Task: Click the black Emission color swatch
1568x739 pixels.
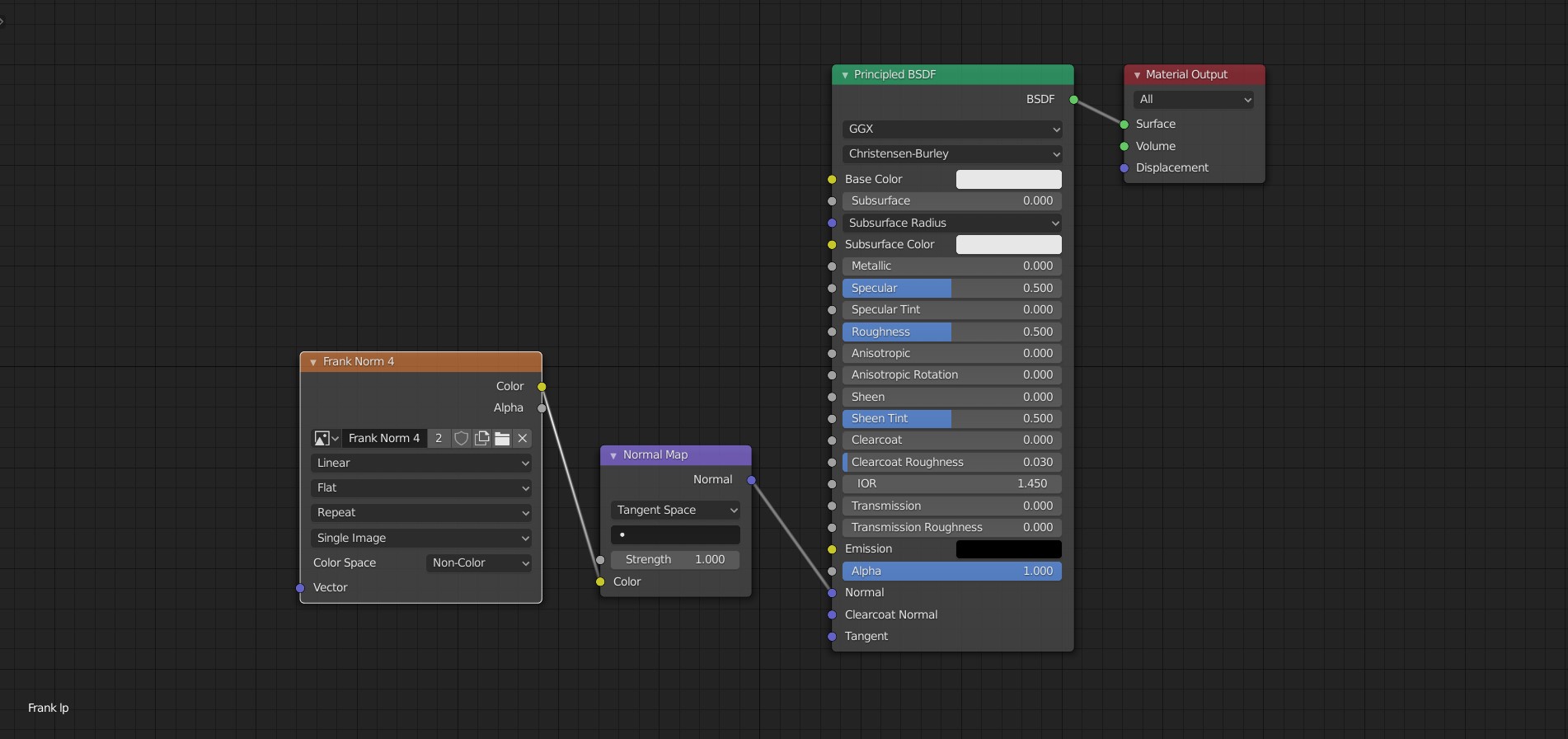Action: coord(1008,549)
